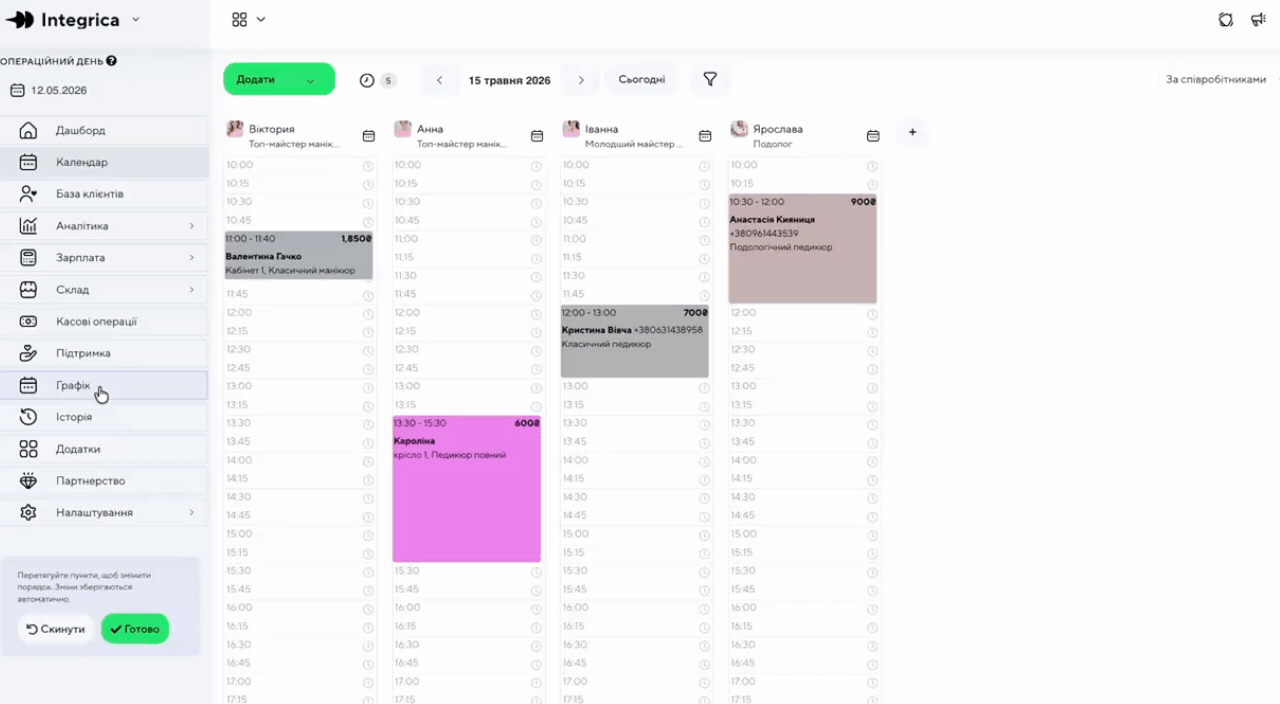The width and height of the screenshot is (1280, 704).
Task: Click the megaphone announcements icon
Action: pyautogui.click(x=1258, y=19)
